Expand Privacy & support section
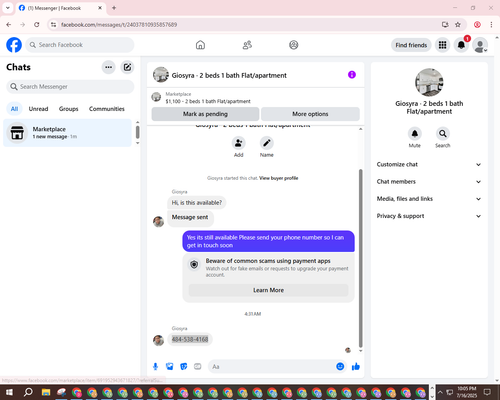 click(x=429, y=216)
